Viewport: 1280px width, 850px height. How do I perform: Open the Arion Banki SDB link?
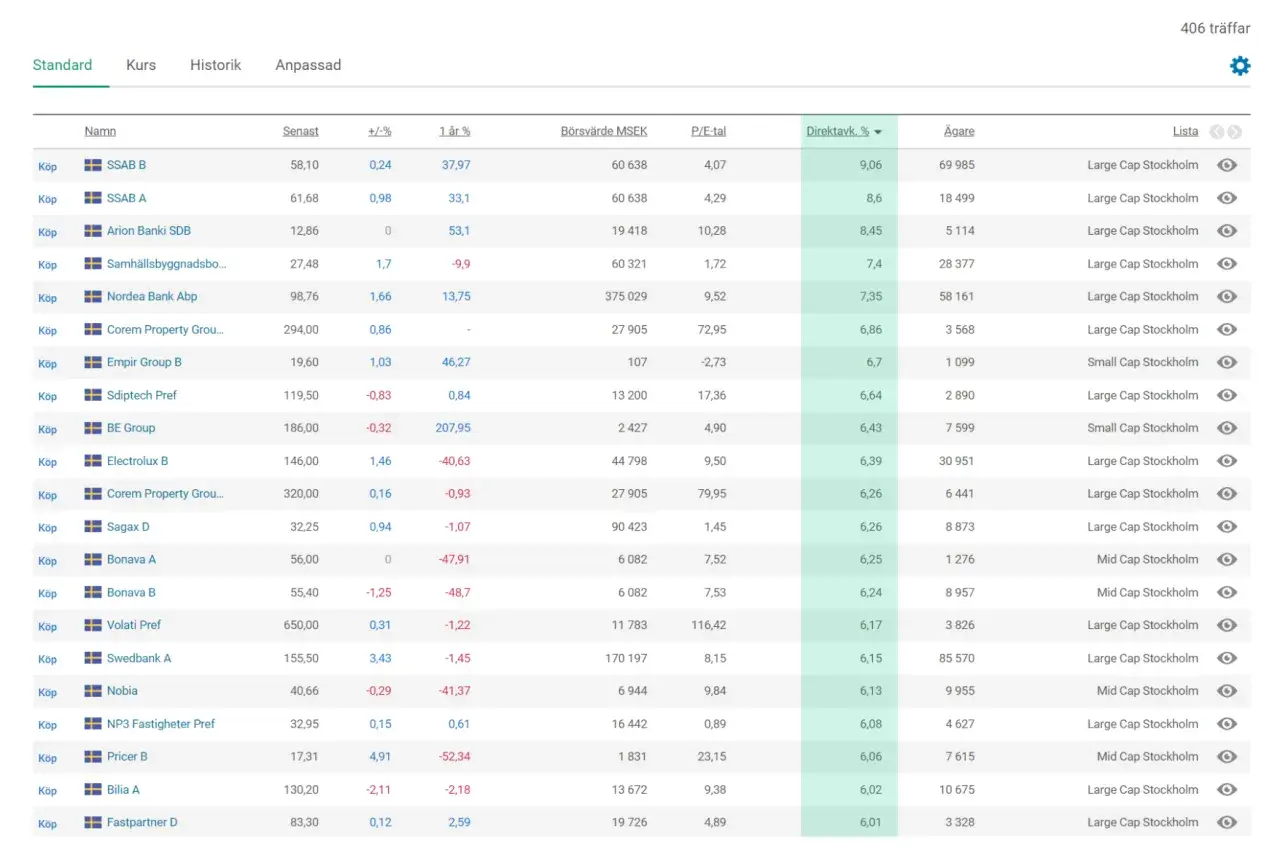click(x=149, y=231)
